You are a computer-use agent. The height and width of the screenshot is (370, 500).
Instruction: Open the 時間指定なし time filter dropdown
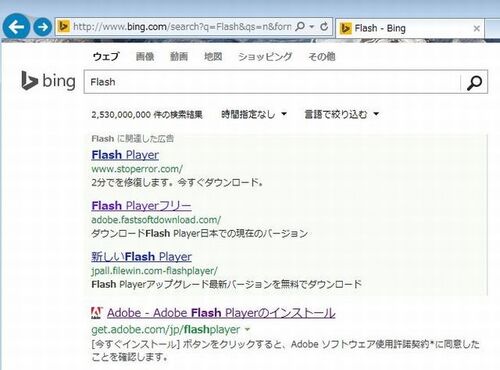pyautogui.click(x=254, y=114)
